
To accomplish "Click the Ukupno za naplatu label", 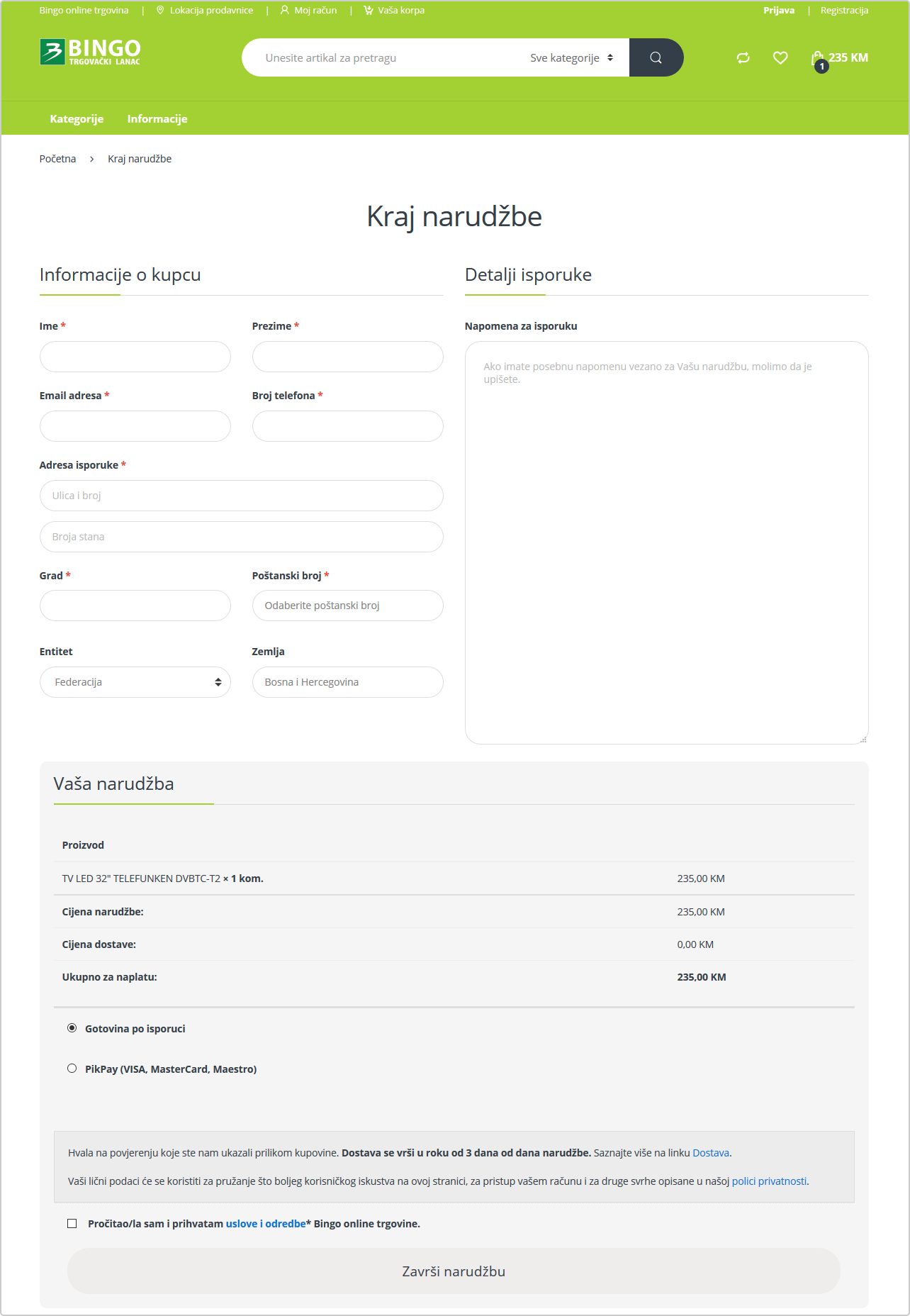I will pos(110,977).
